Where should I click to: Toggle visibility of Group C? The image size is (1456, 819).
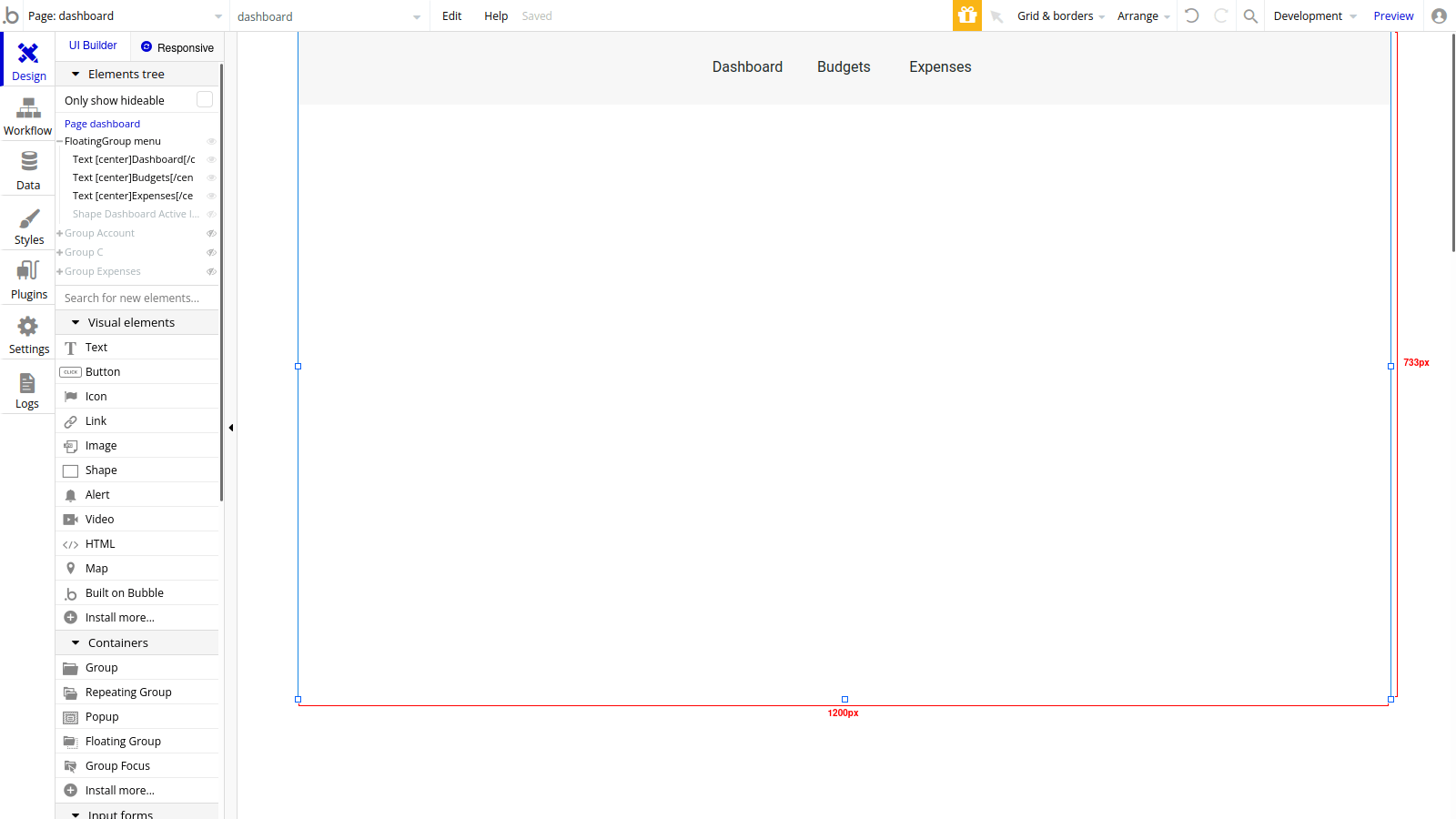pyautogui.click(x=210, y=252)
